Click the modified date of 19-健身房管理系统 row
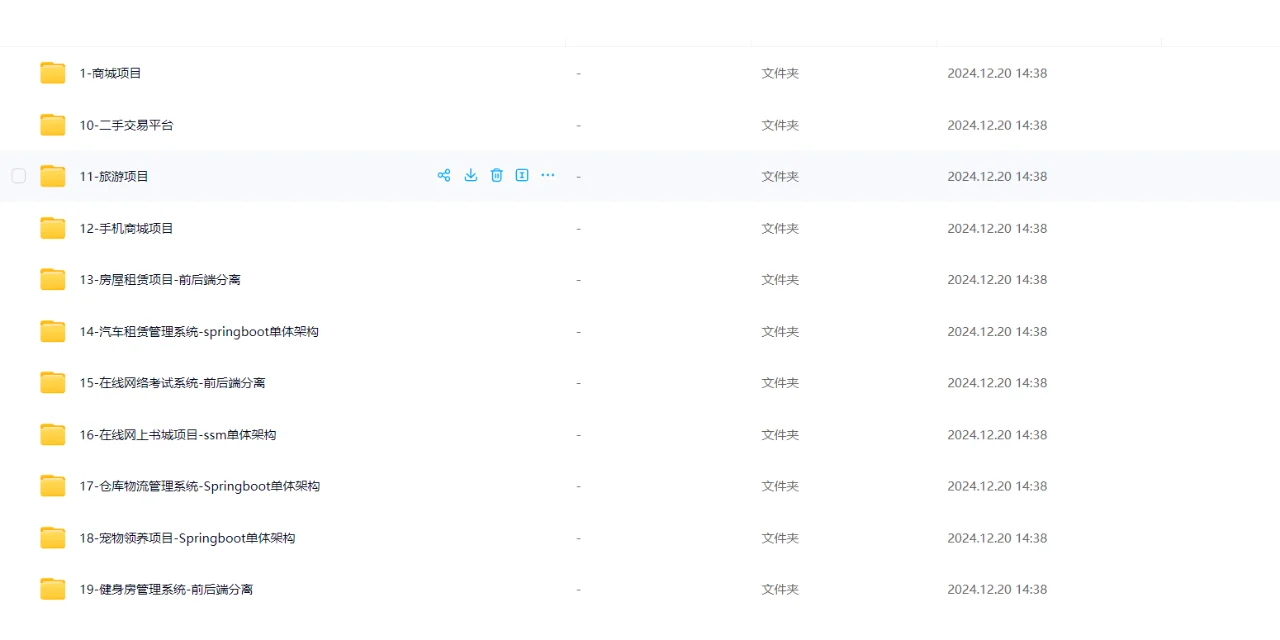The width and height of the screenshot is (1280, 640). pos(997,589)
